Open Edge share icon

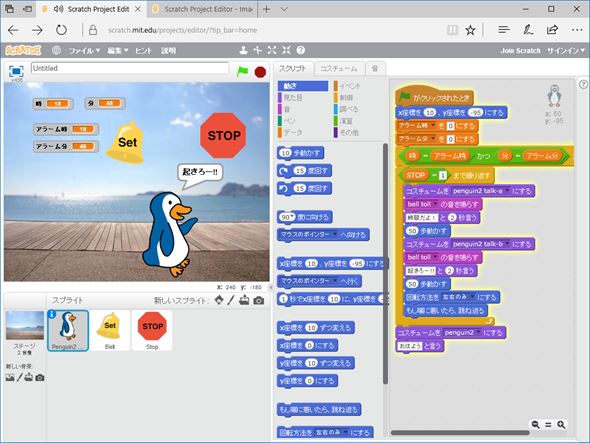tap(552, 30)
